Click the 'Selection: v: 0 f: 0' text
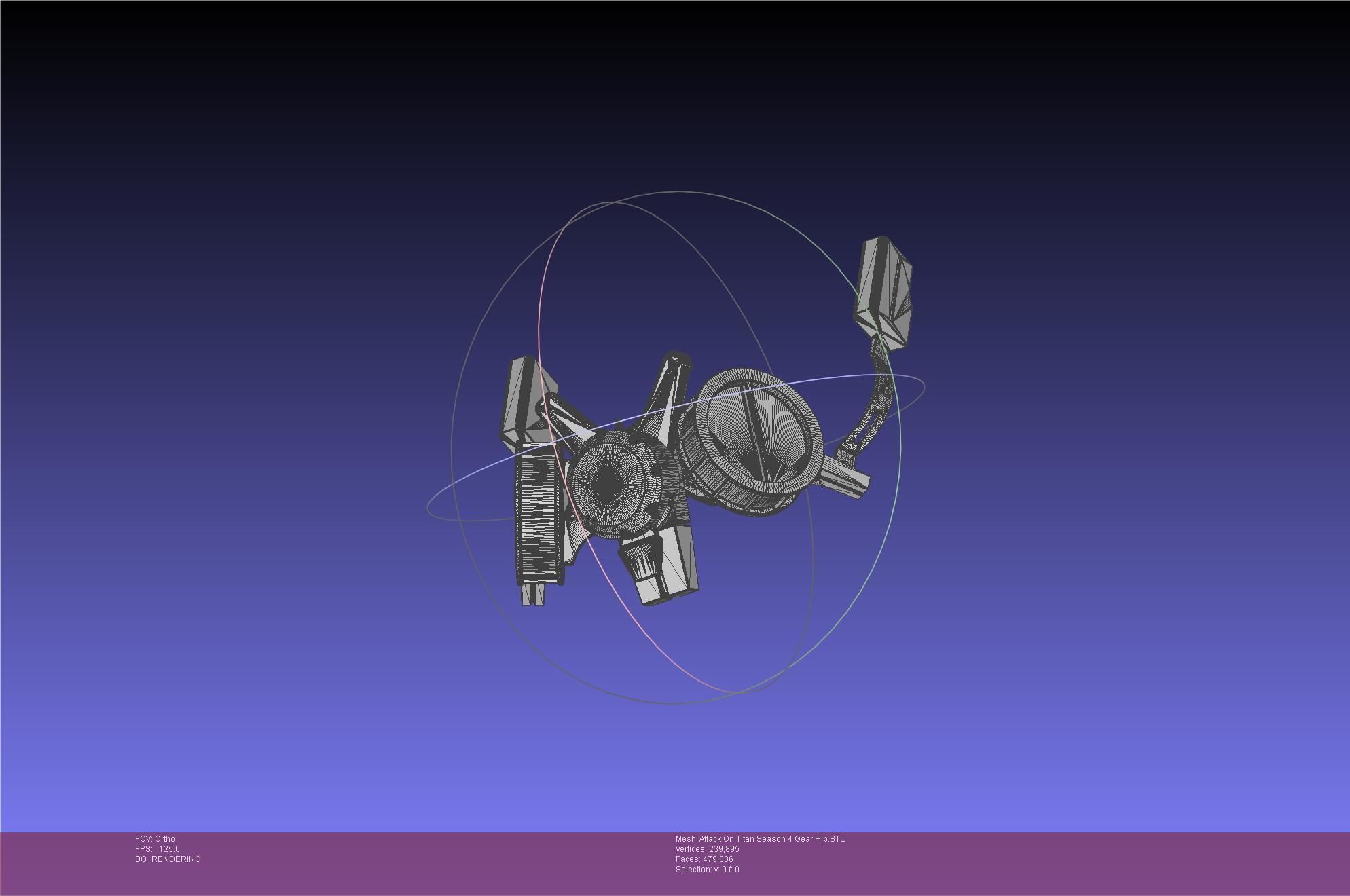 (708, 870)
